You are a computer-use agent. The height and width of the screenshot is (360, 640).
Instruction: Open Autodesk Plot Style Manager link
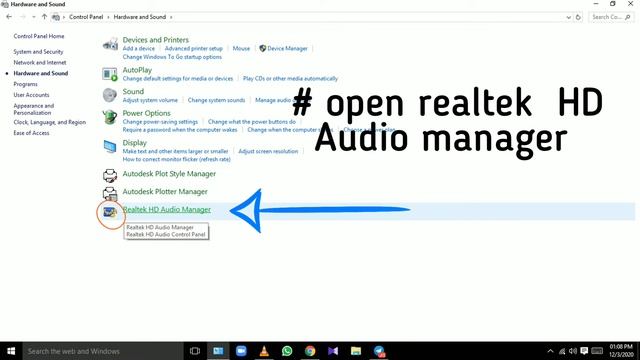coord(169,174)
